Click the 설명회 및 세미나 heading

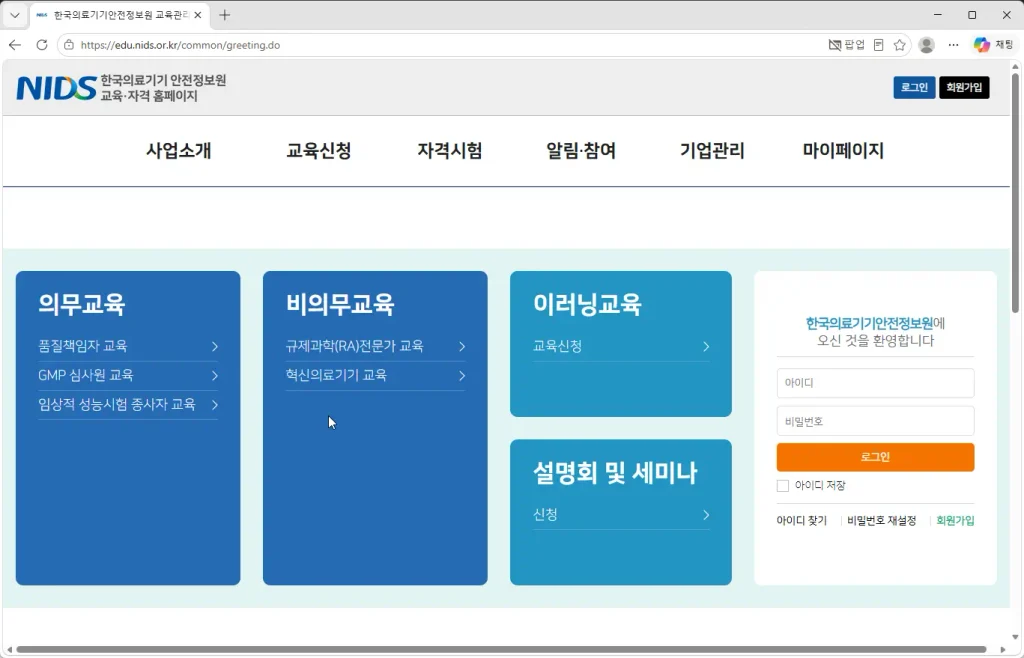pyautogui.click(x=615, y=473)
